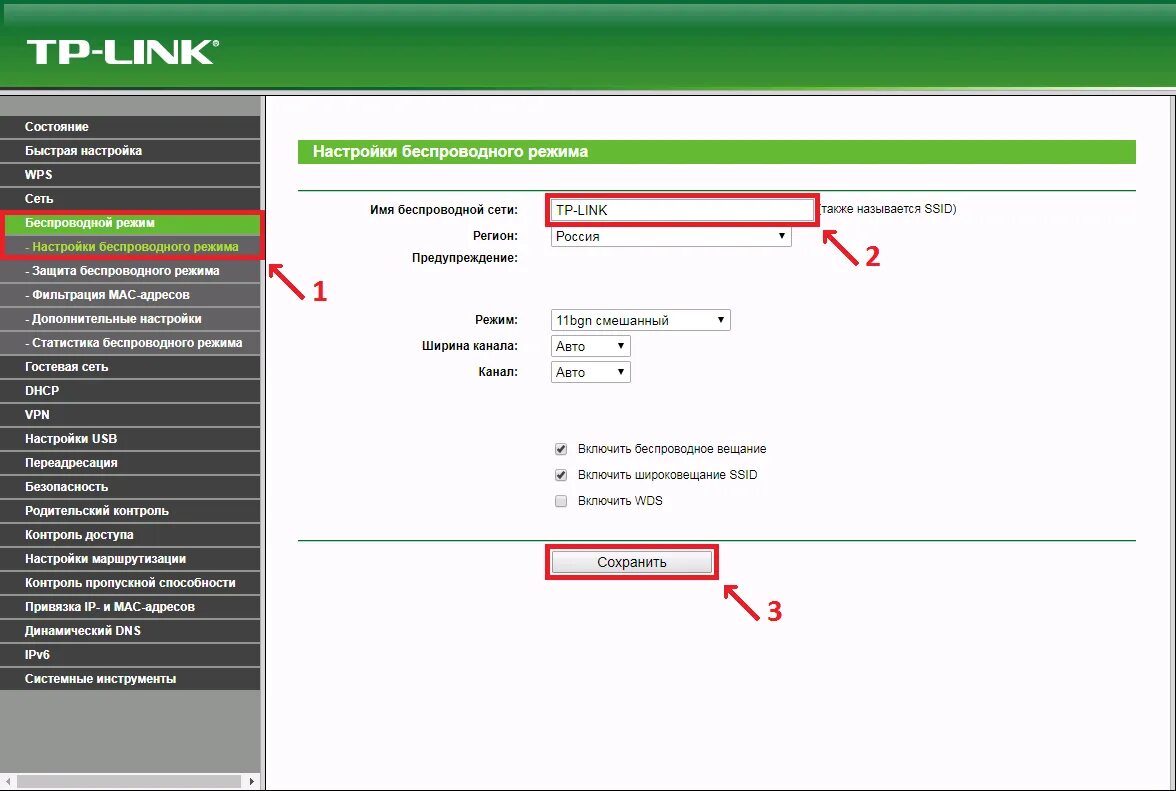Screen dimensions: 1176x791
Task: Open the DHCP menu item
Action: 130,391
